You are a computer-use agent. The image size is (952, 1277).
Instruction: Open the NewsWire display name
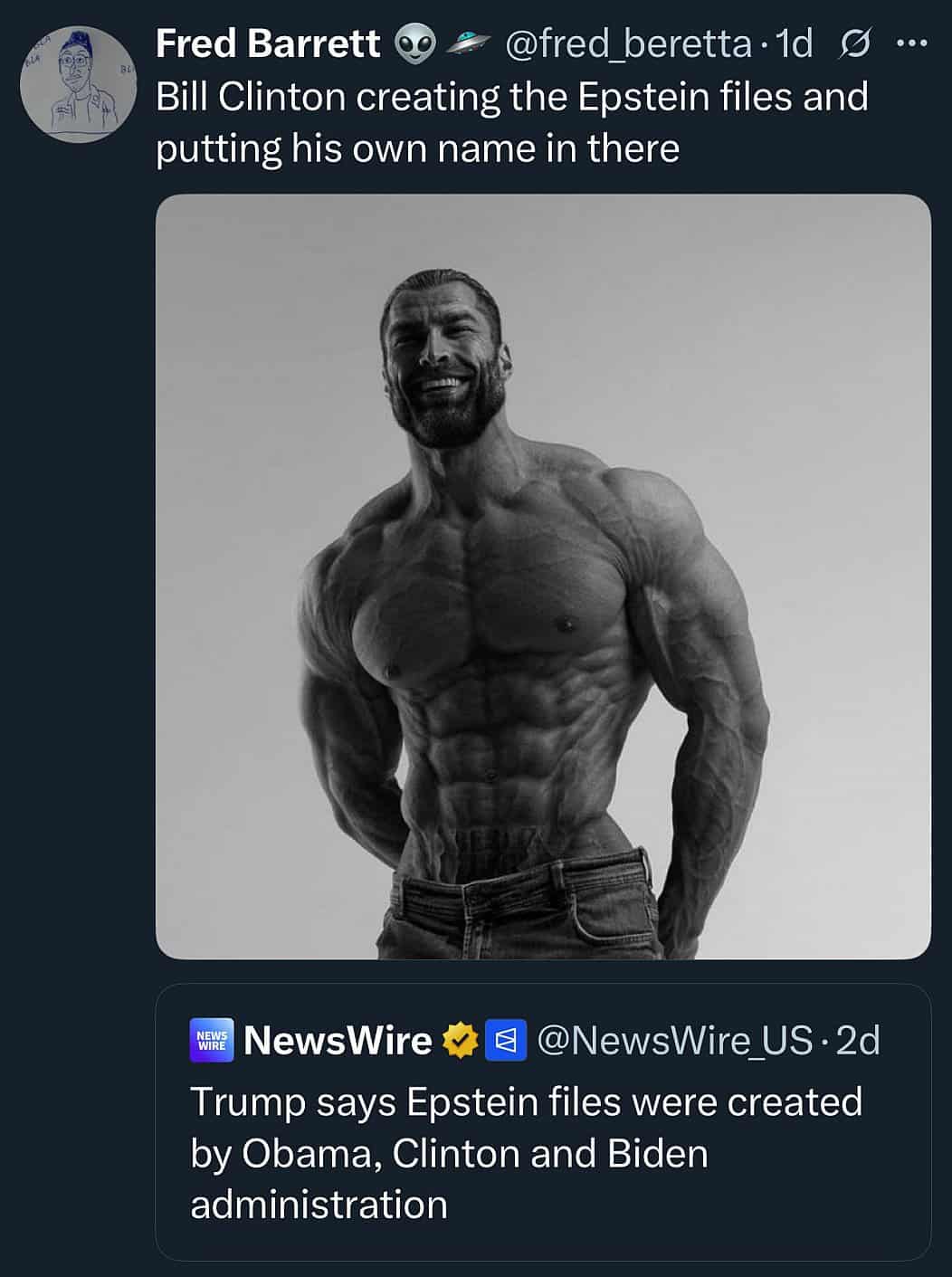click(338, 1041)
